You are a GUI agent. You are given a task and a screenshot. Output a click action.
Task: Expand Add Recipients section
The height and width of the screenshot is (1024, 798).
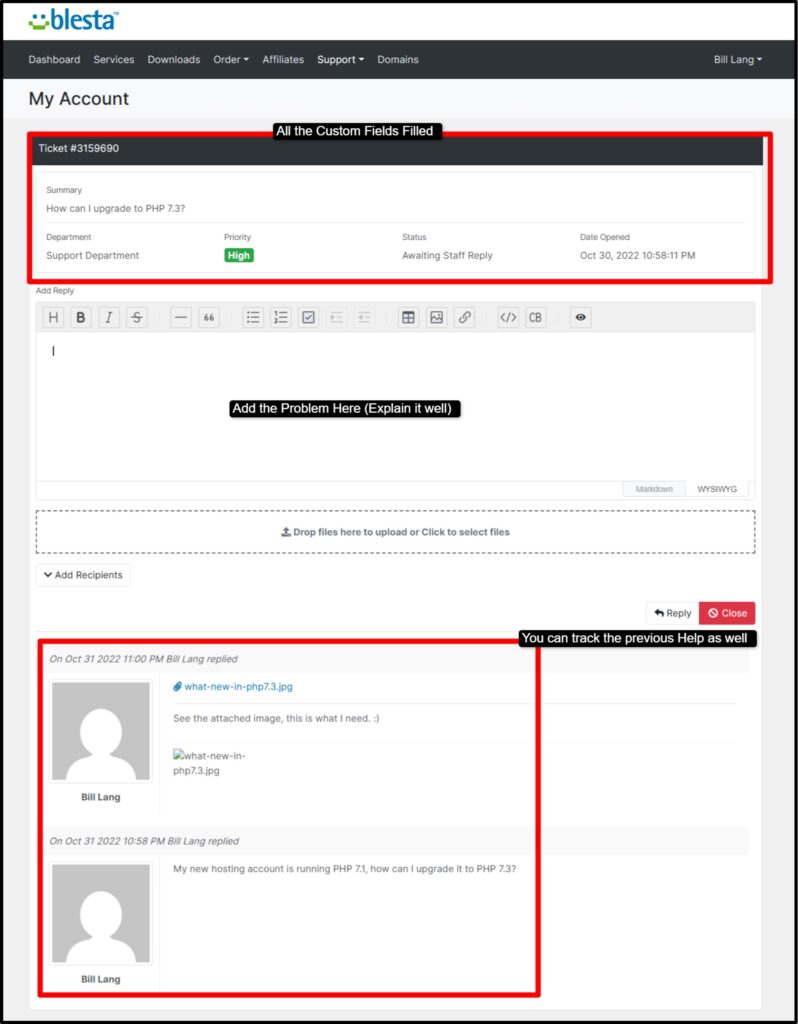83,575
